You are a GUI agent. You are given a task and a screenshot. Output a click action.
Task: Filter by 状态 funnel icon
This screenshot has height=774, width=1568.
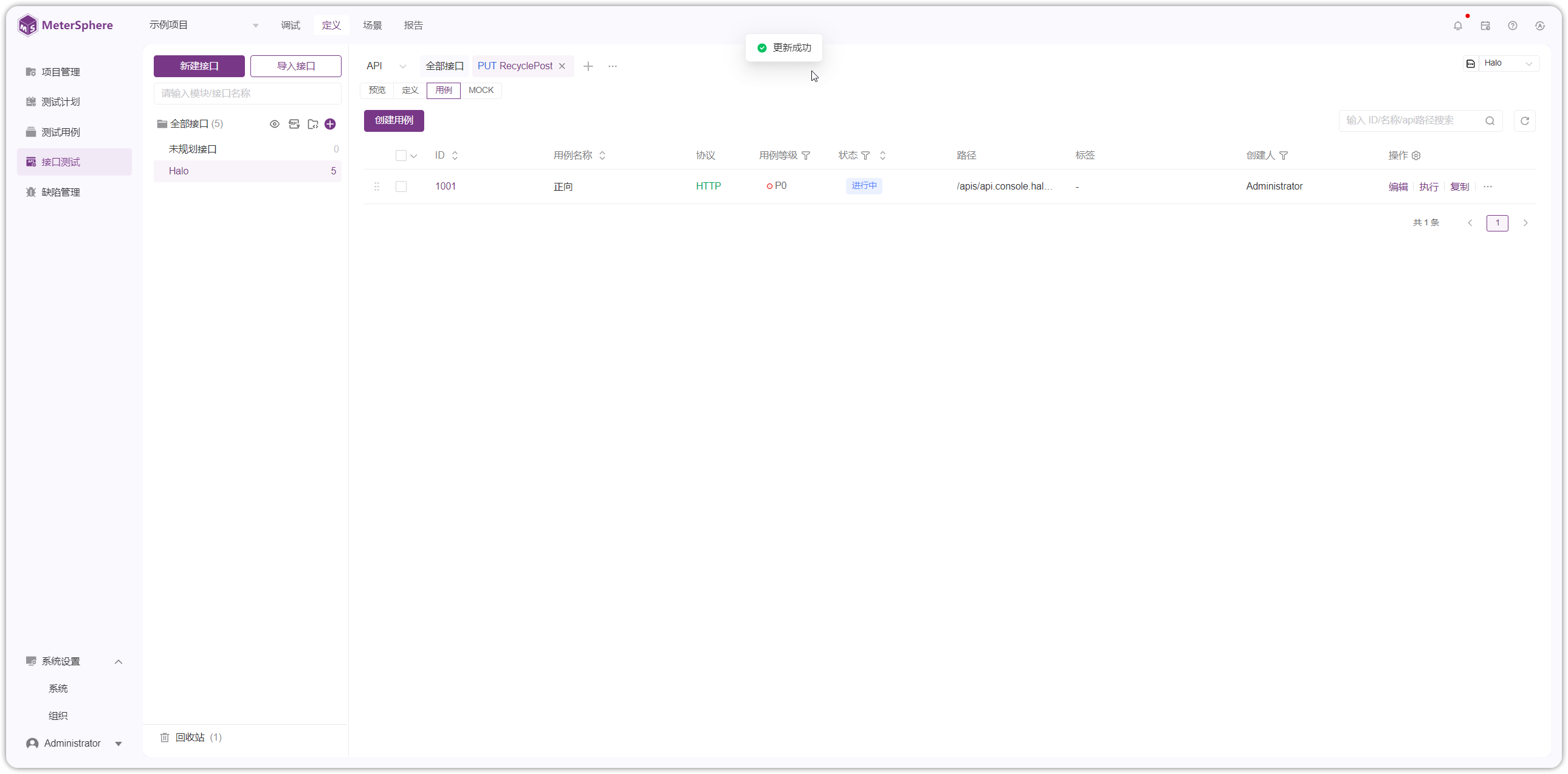tap(865, 156)
